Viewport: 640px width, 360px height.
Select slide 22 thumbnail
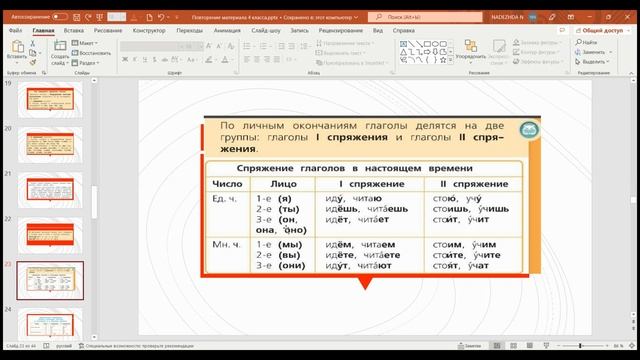[50, 235]
